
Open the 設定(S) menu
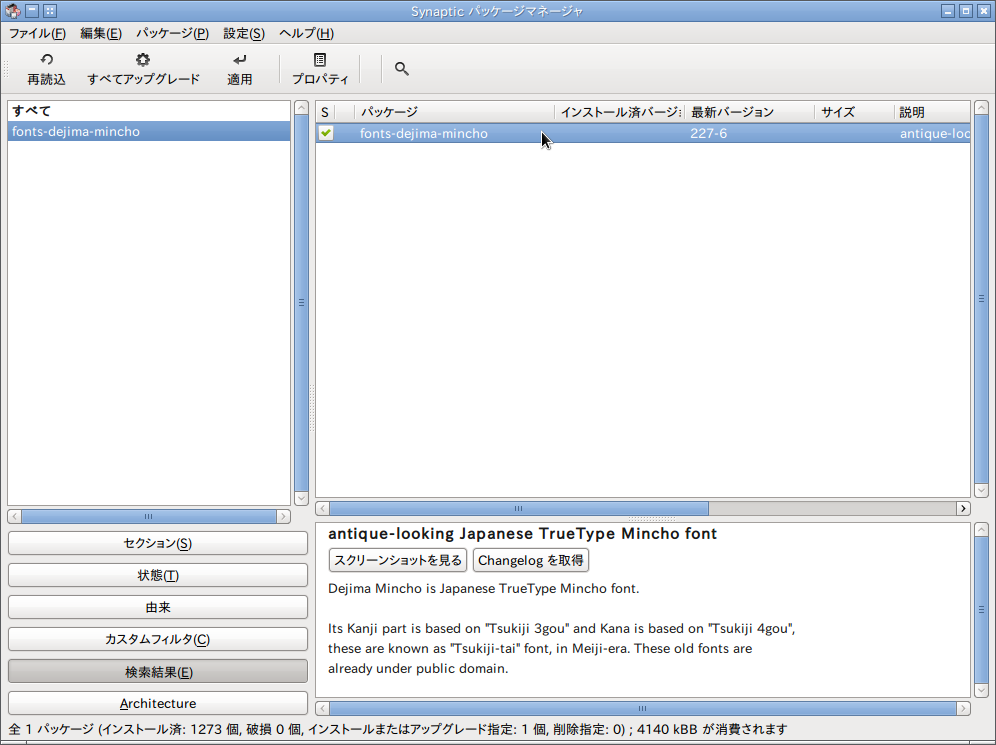point(244,33)
